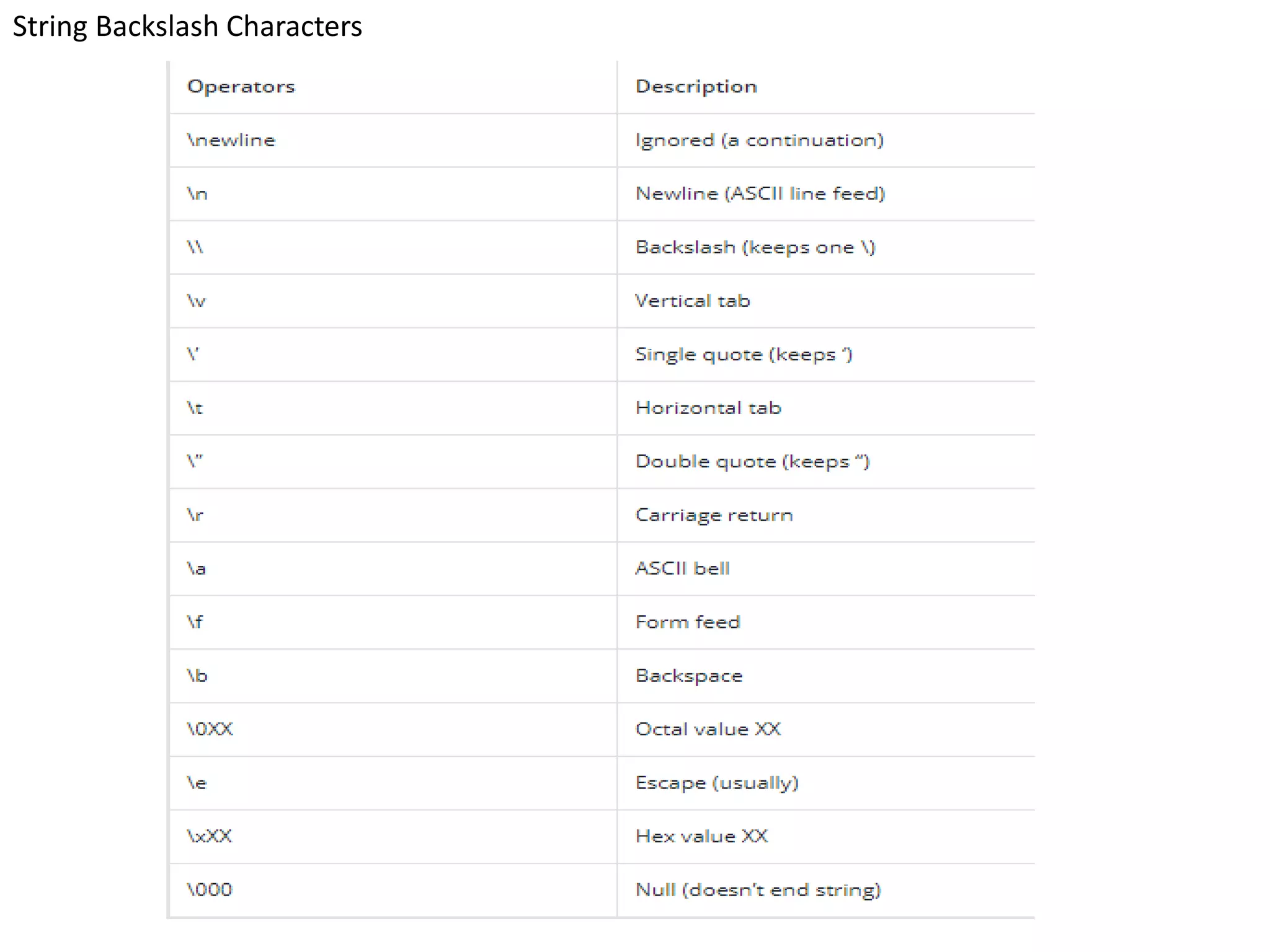Click 'Backslash (keeps one \)' description
Viewport: 1270px width, 952px height.
click(x=755, y=247)
